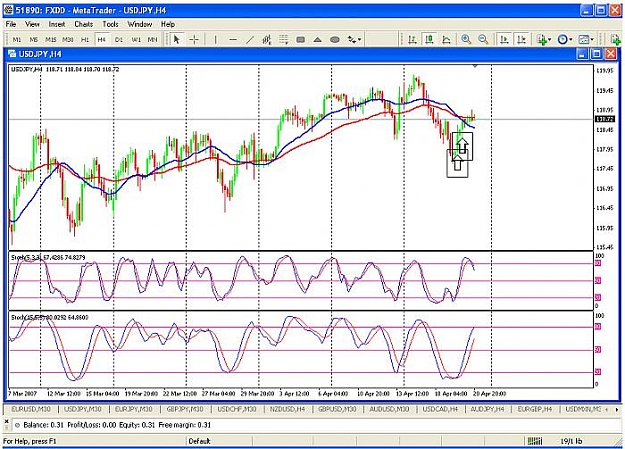
Task: Restore the USDJPY,H4 chart window
Action: (x=596, y=54)
